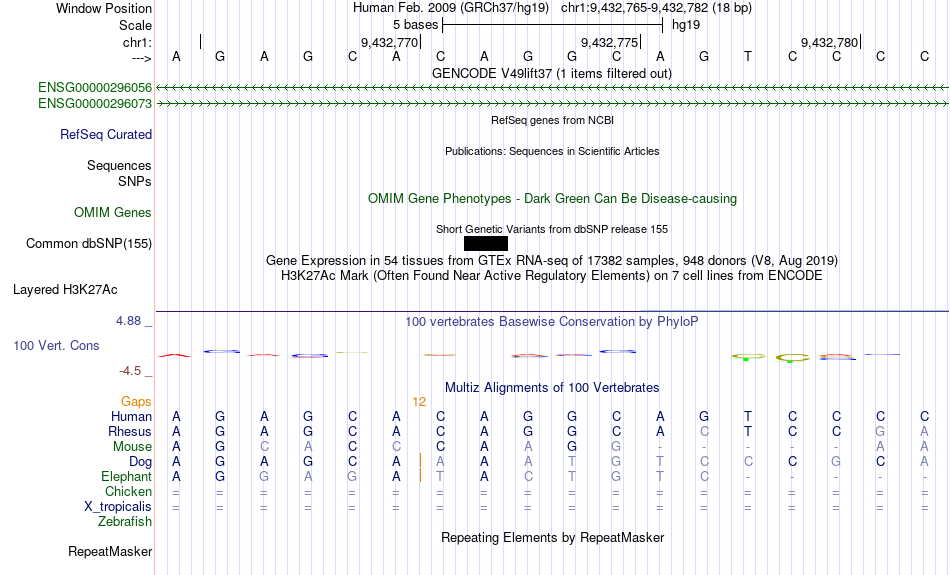Open the ENSG00000296073 gene label
The image size is (950, 575).
(x=95, y=104)
